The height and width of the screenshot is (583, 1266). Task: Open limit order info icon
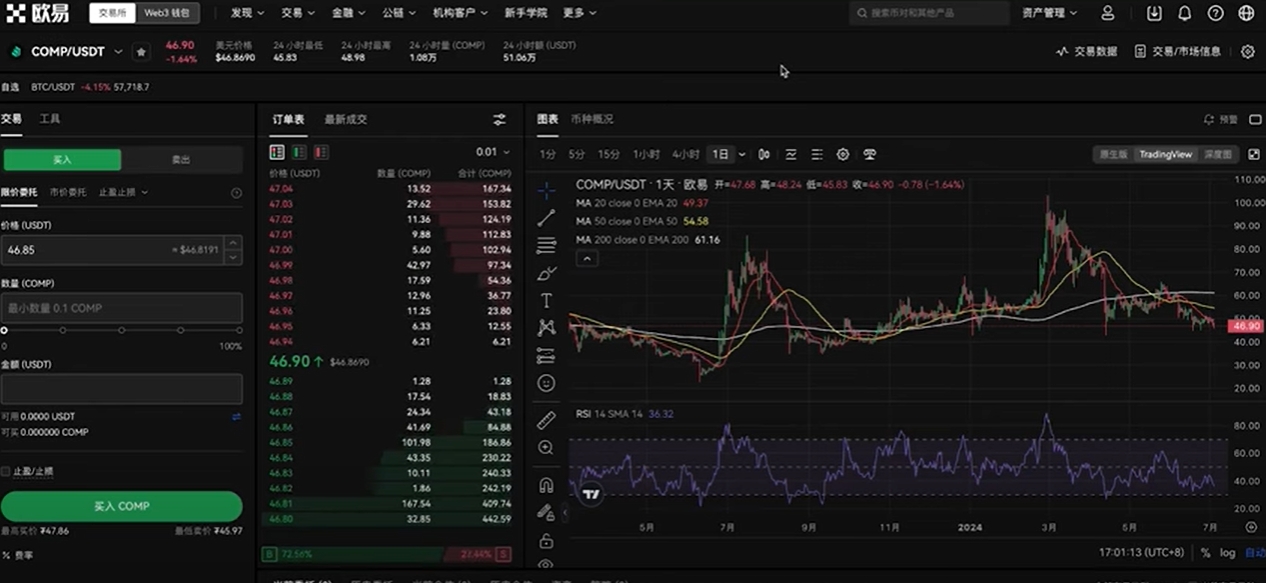coord(236,192)
